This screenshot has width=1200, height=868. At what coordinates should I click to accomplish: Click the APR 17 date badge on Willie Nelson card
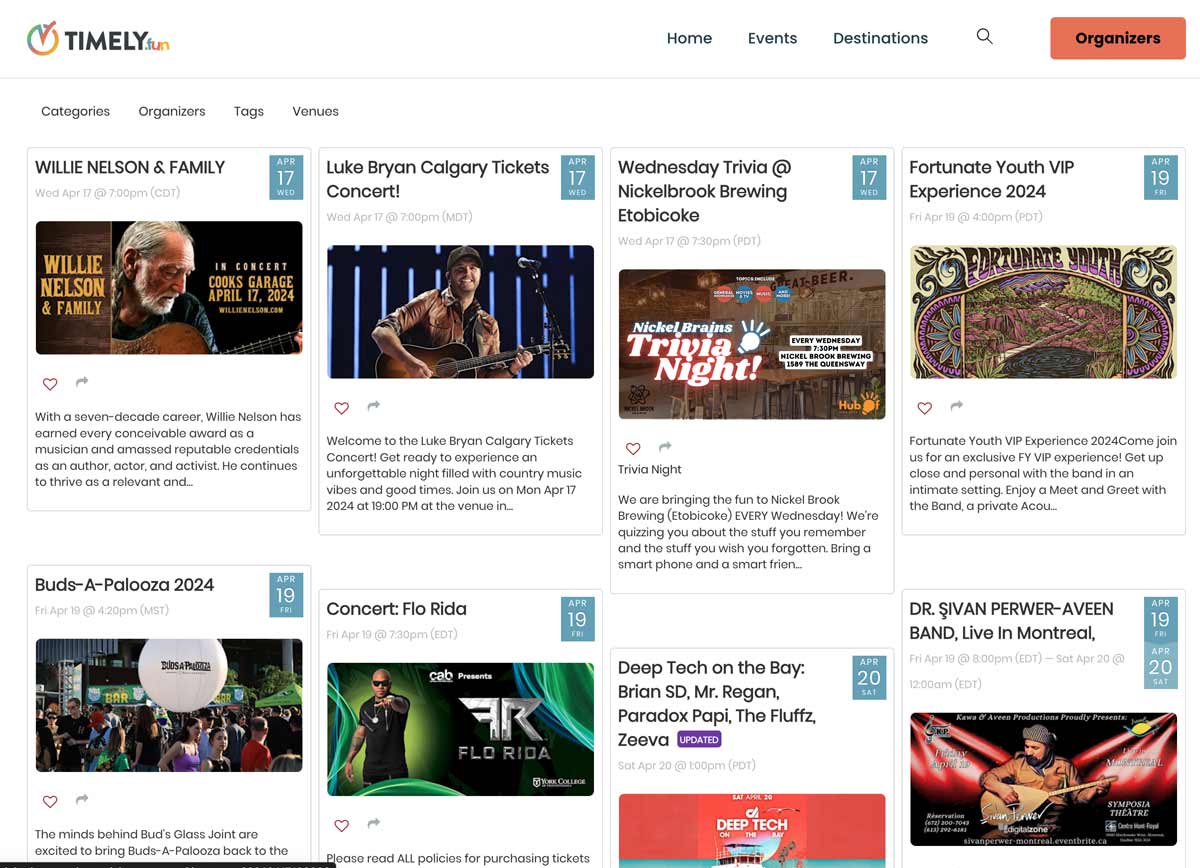coord(286,177)
